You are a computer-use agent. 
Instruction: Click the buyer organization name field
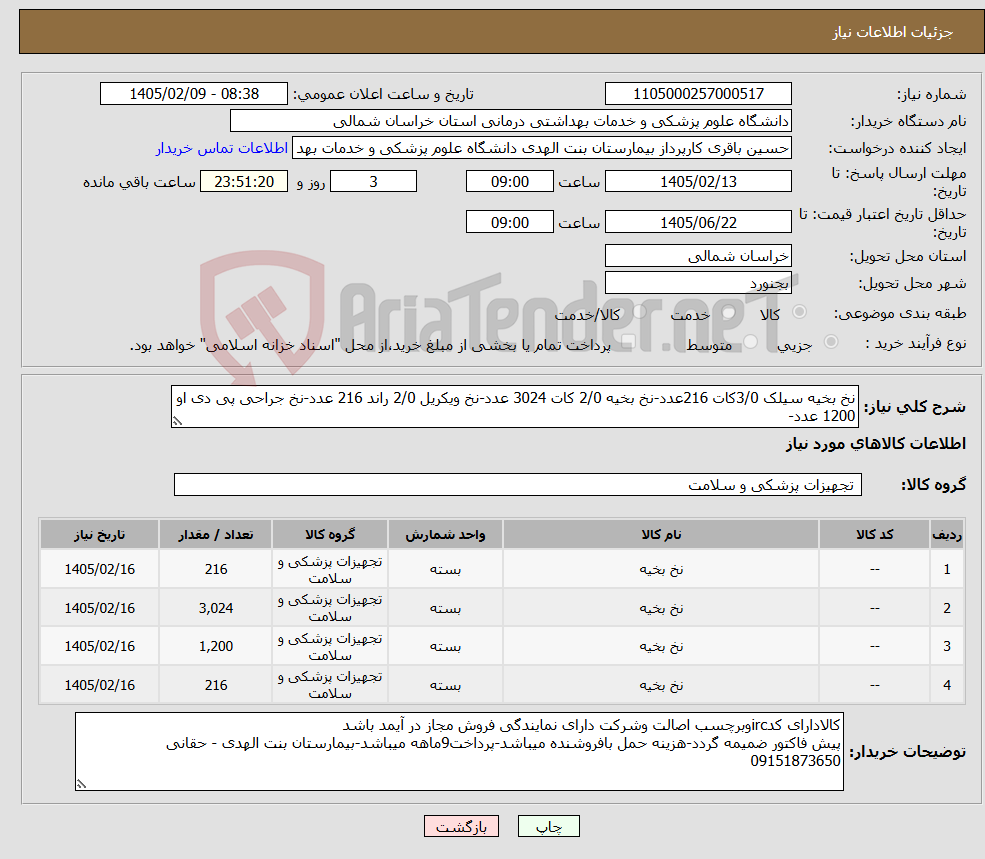point(511,121)
